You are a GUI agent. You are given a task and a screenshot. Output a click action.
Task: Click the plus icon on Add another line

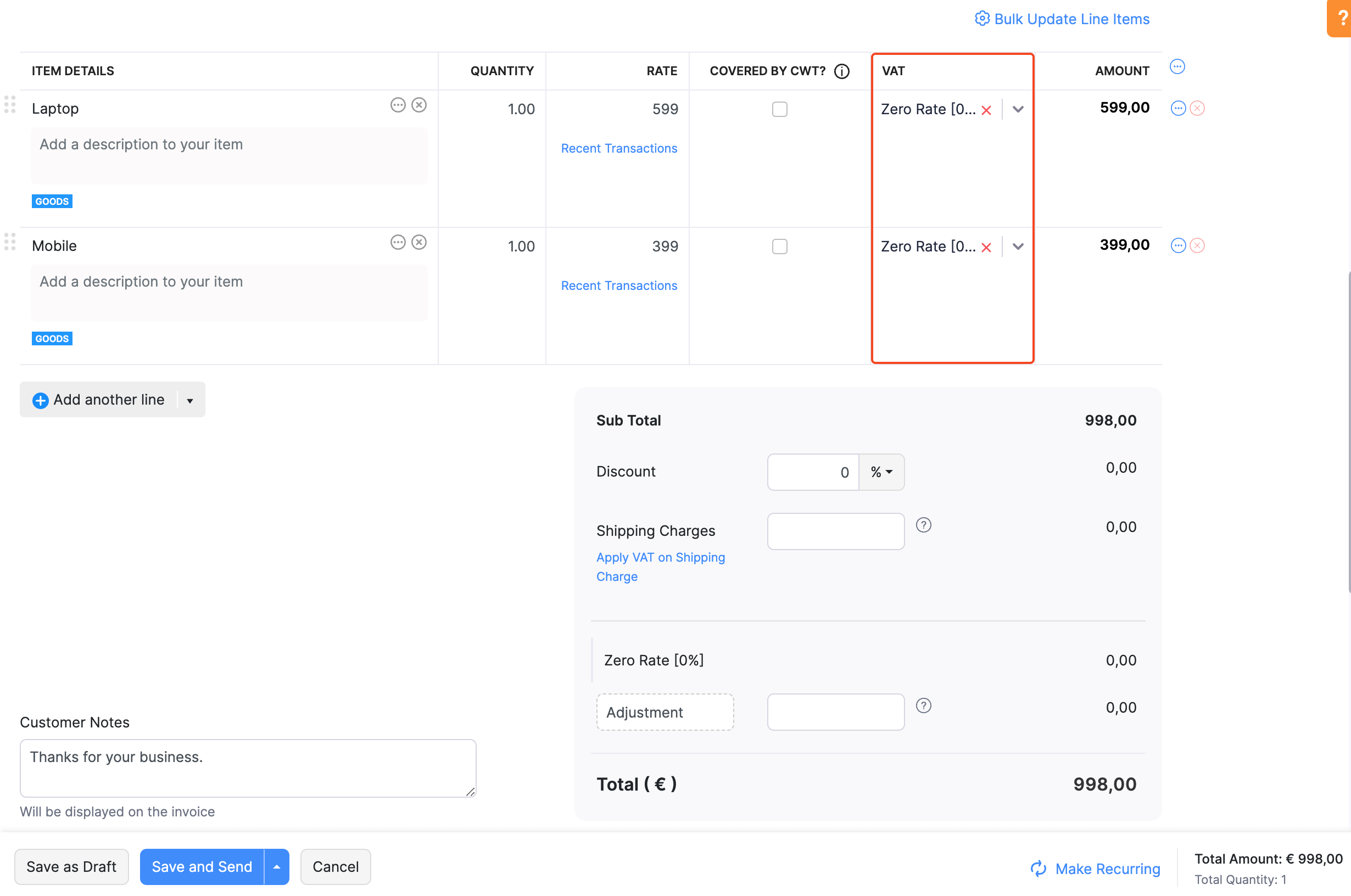pyautogui.click(x=40, y=400)
